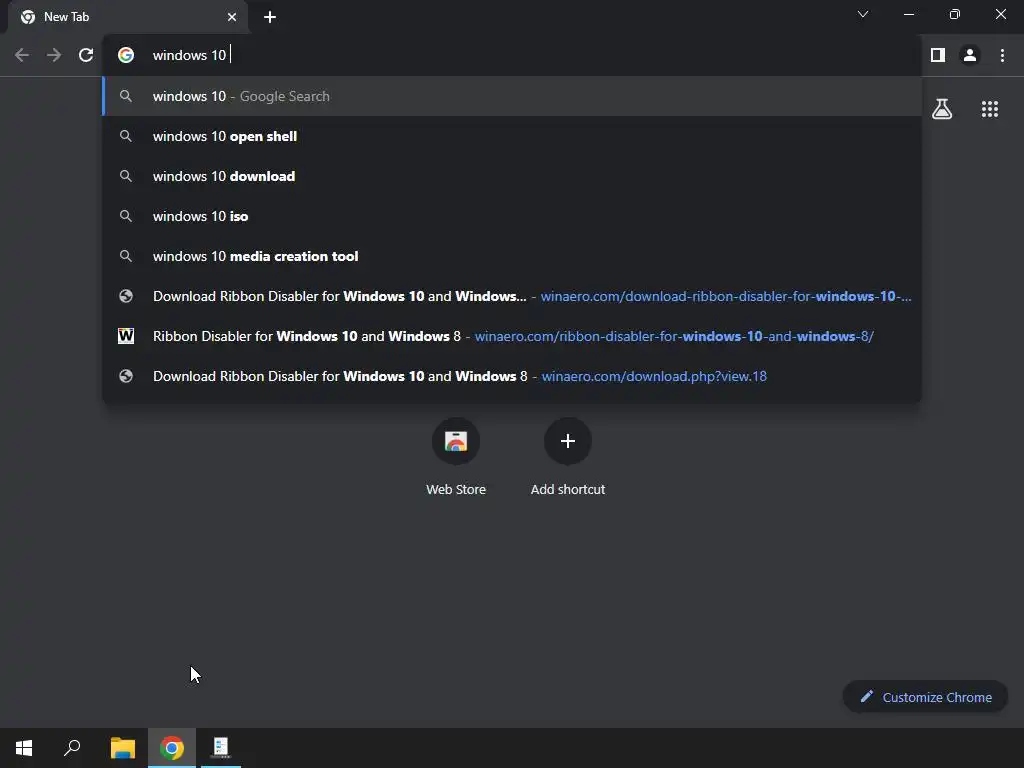Choose 'windows 10 open shell' suggestion
Viewport: 1024px width, 768px height.
[x=511, y=136]
